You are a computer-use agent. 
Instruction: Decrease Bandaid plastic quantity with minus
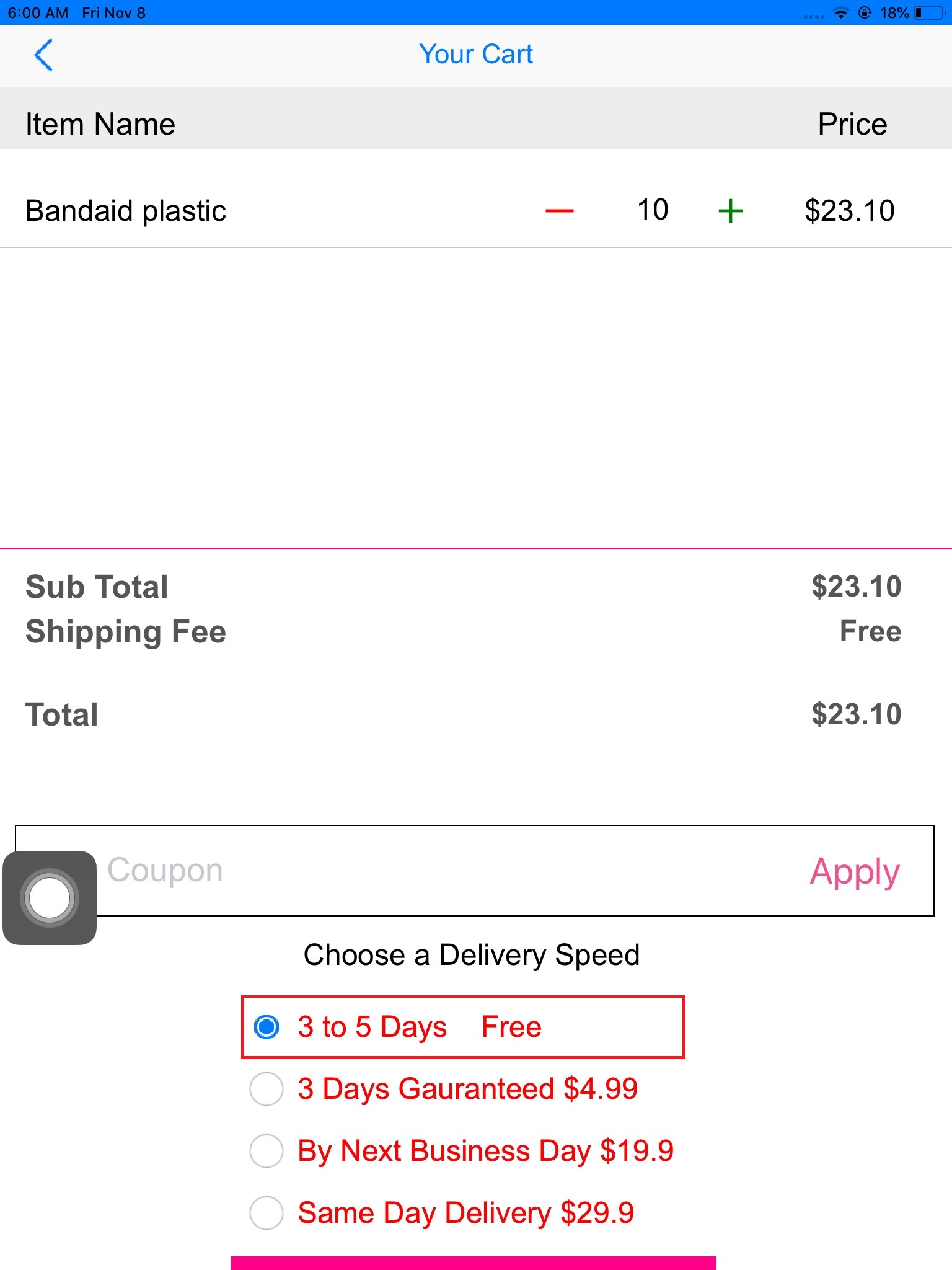coord(559,211)
